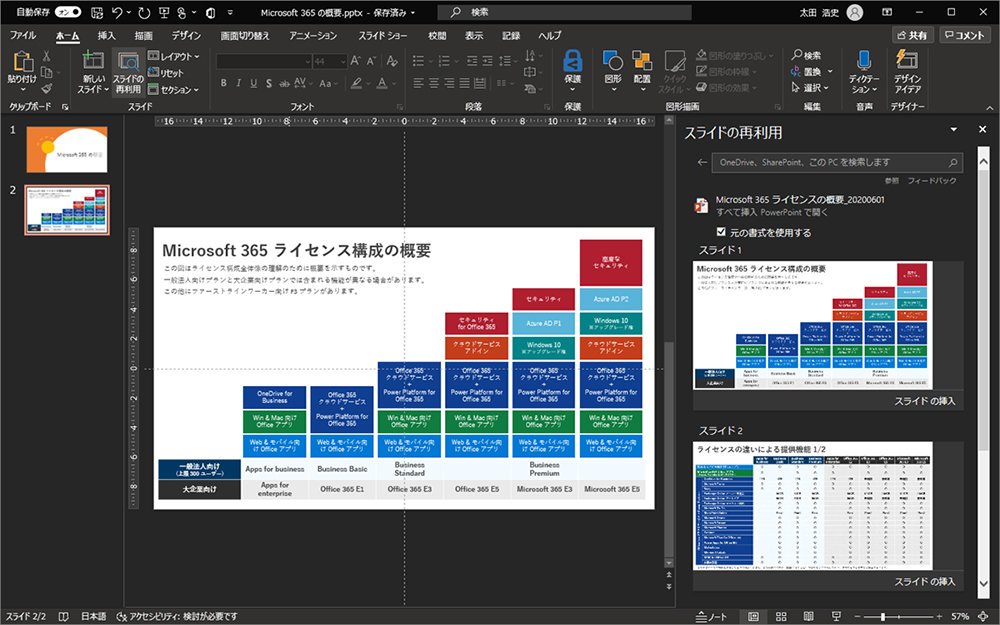Image resolution: width=1000 pixels, height=625 pixels.
Task: Open the Layout (レイアウト) dropdown
Action: pyautogui.click(x=173, y=56)
